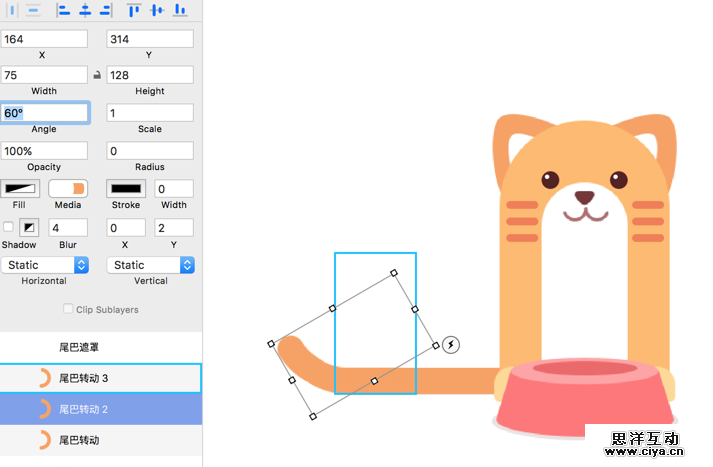713x467 pixels.
Task: Click the Opacity input field
Action: pyautogui.click(x=44, y=151)
